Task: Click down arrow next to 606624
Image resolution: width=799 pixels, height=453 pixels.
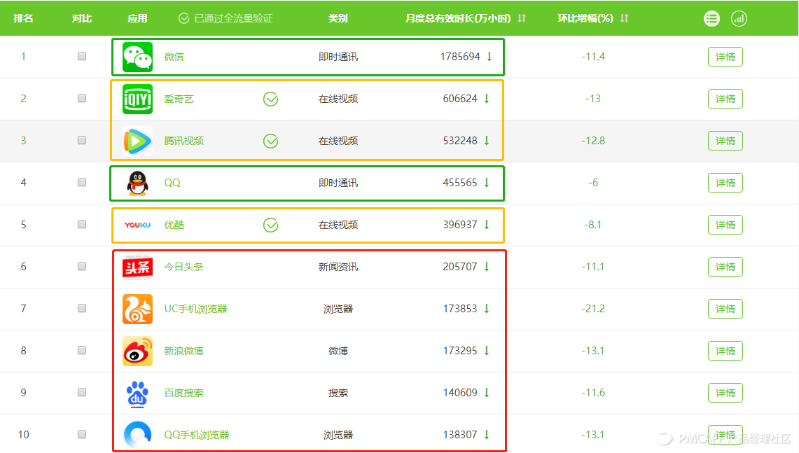Action: coord(487,98)
